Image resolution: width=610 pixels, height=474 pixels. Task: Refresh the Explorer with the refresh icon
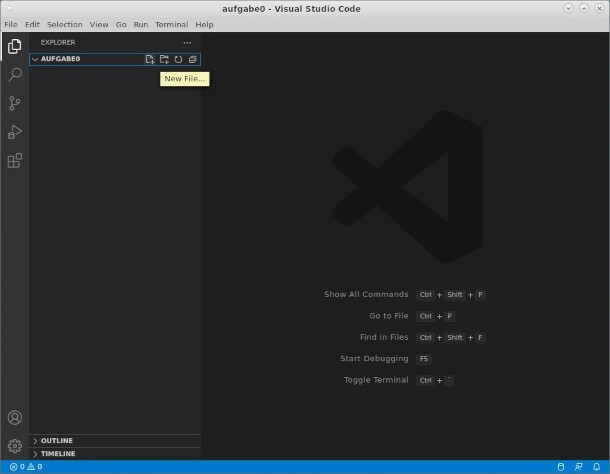(x=178, y=59)
